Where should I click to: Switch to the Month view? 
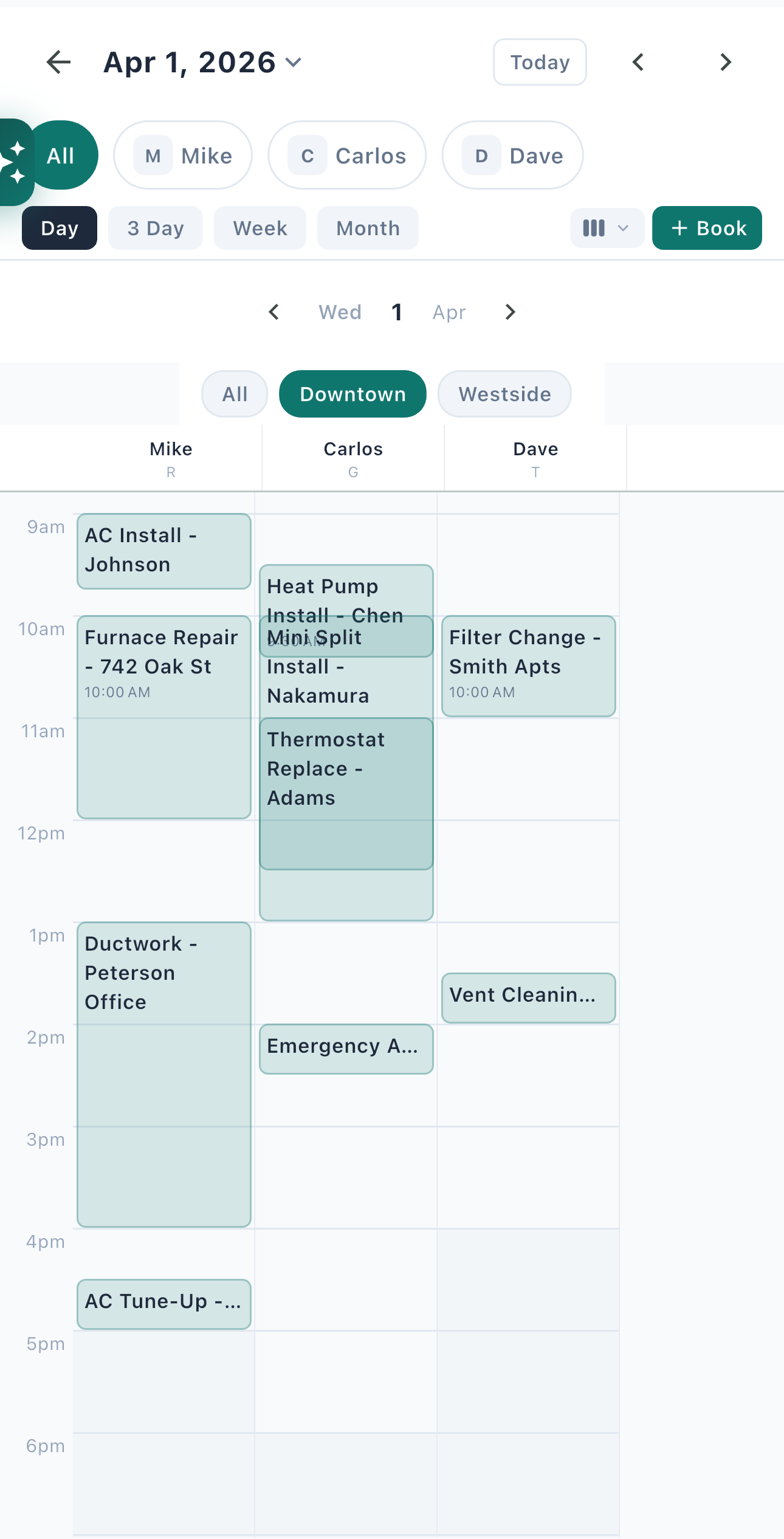[368, 229]
